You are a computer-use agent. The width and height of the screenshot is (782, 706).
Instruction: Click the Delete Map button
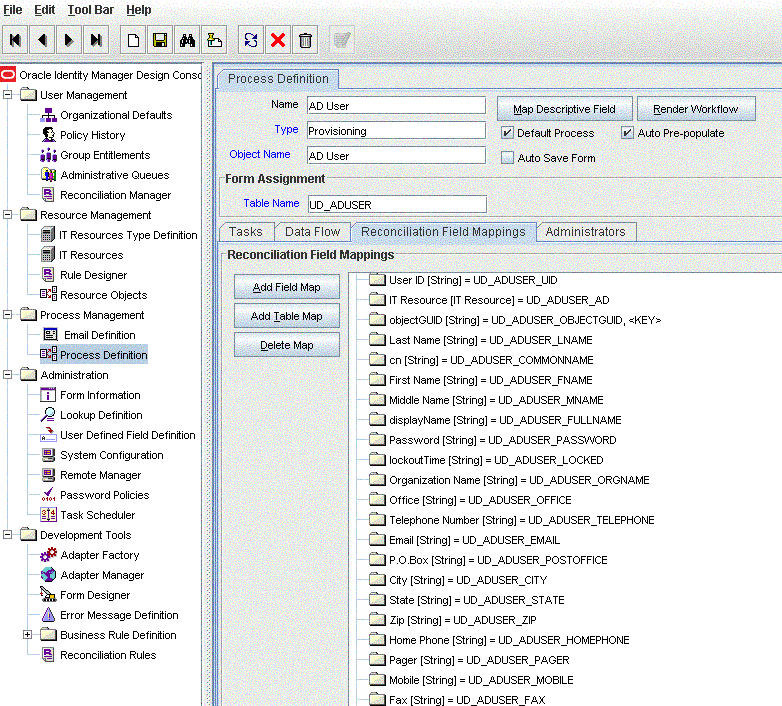[287, 345]
